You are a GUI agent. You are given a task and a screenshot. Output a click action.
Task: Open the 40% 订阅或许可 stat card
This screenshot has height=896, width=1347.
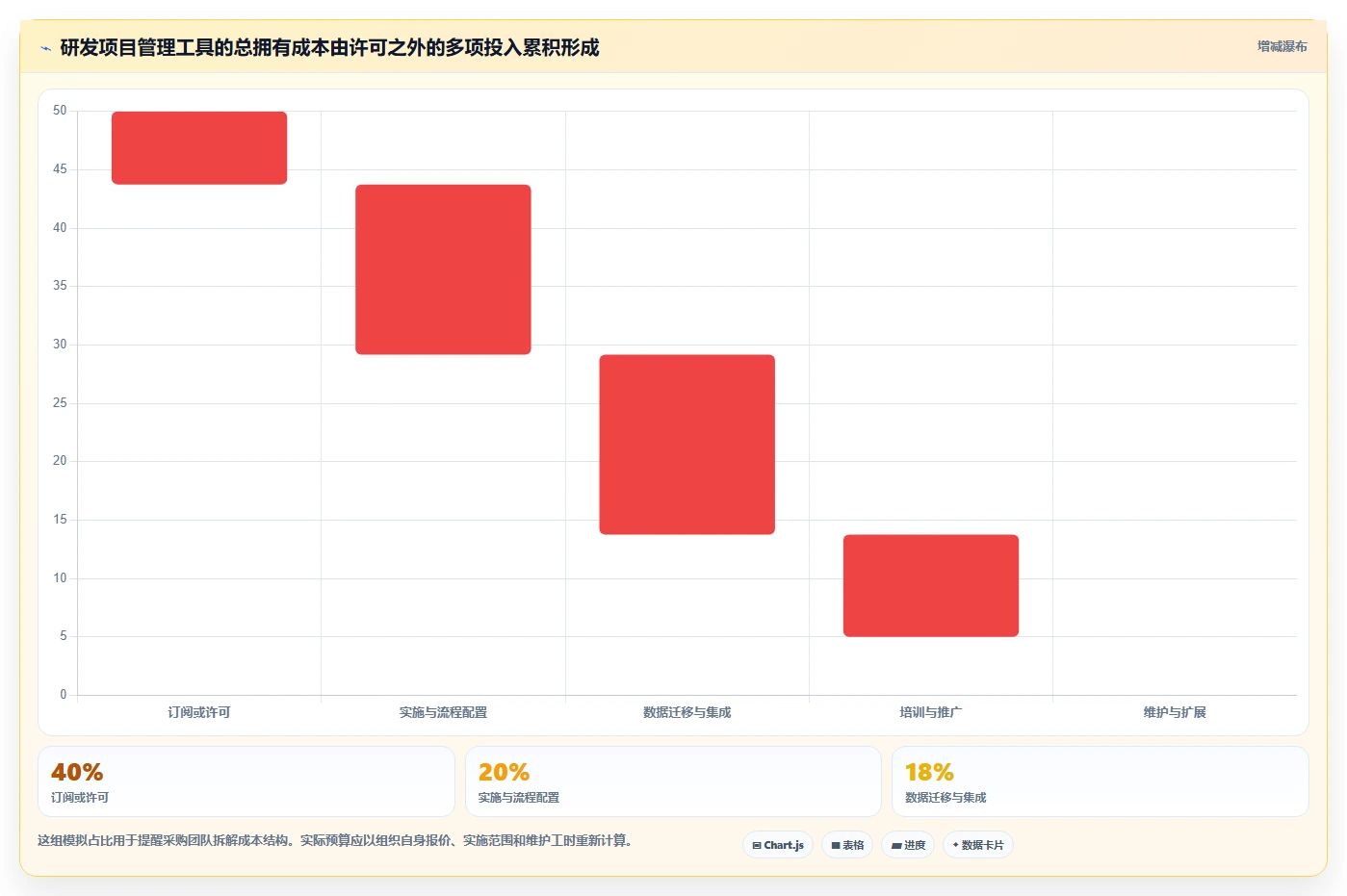[x=246, y=781]
